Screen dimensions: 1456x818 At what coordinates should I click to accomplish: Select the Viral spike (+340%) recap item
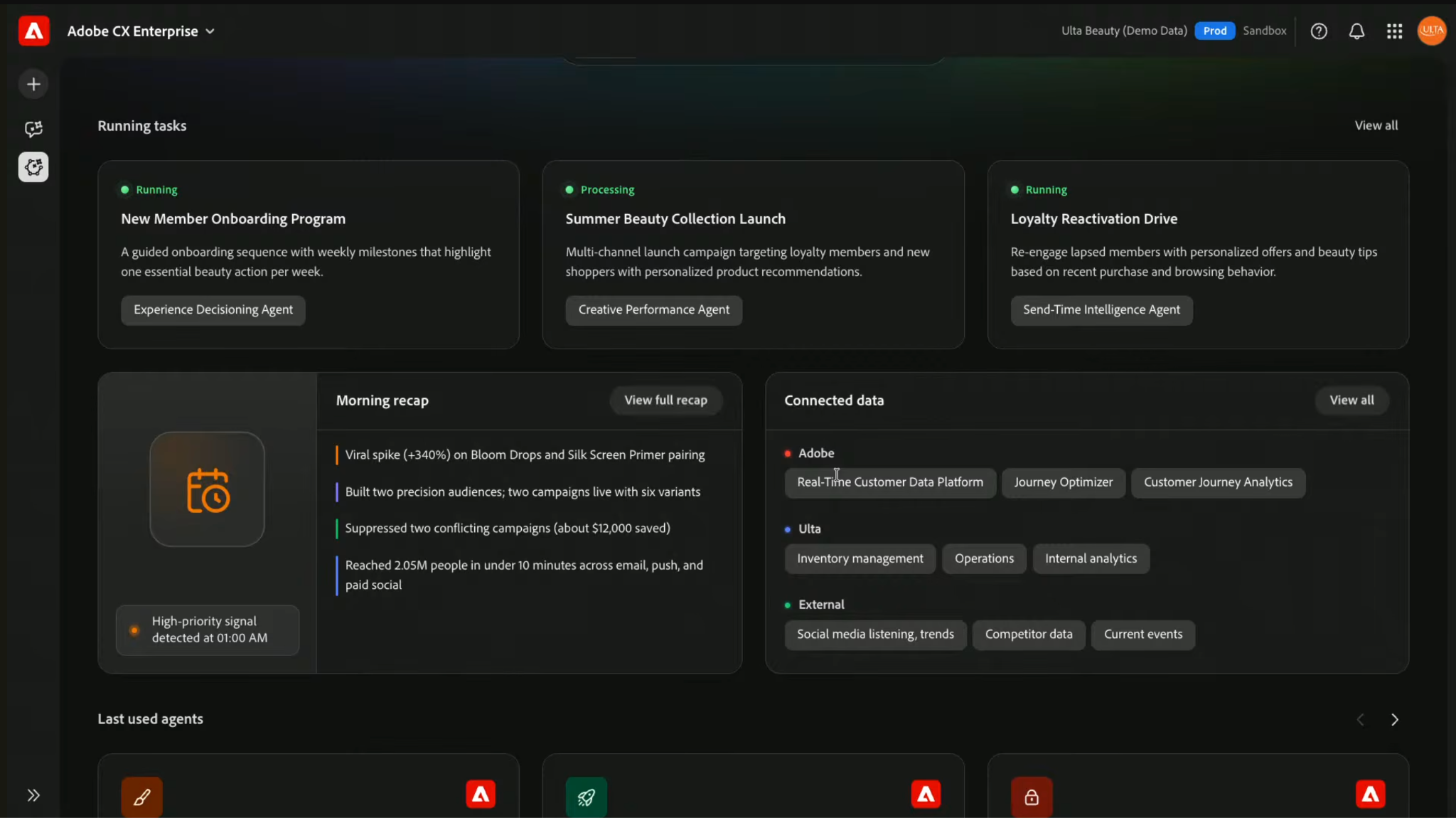525,455
